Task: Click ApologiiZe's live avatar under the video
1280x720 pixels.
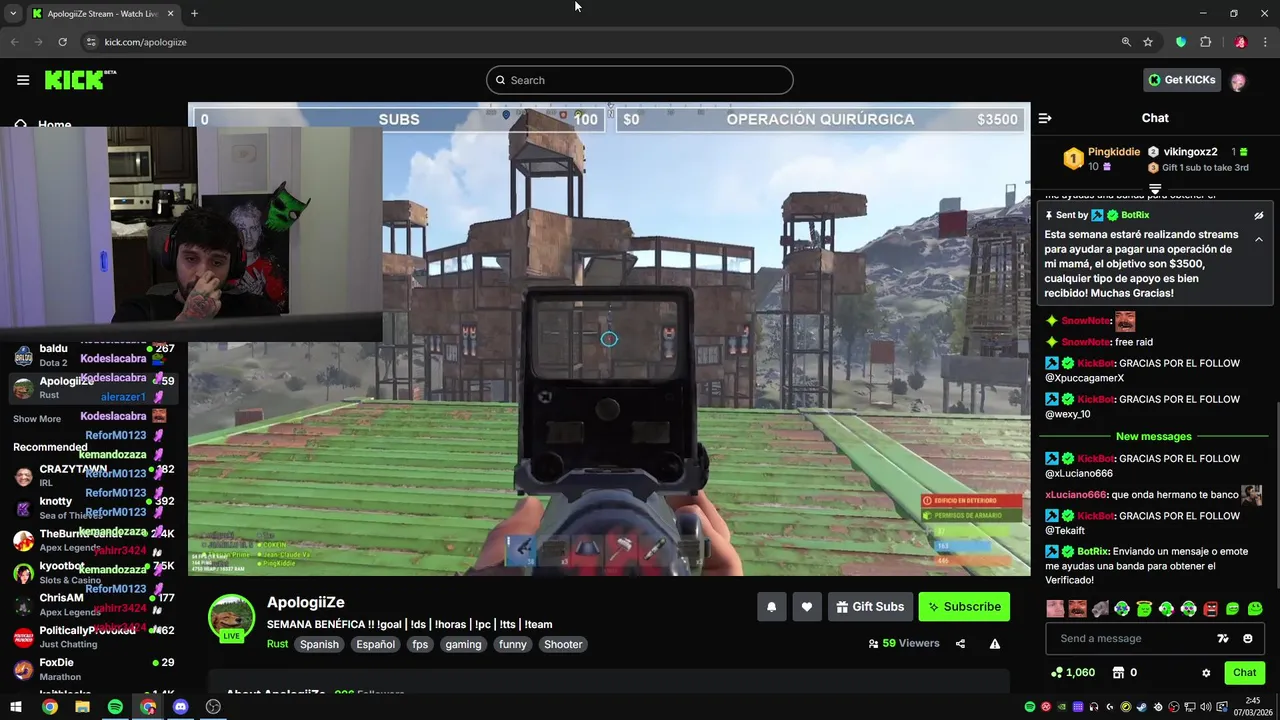Action: [x=231, y=619]
